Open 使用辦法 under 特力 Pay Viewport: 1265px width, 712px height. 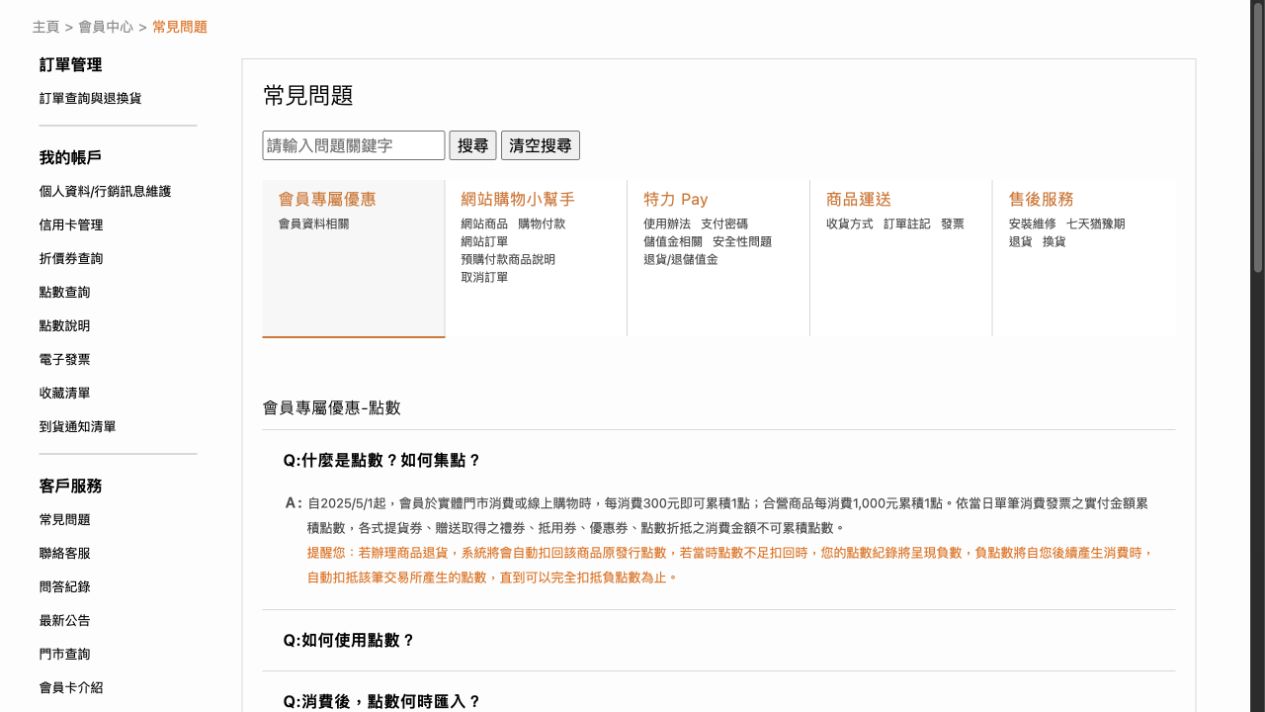coord(667,224)
